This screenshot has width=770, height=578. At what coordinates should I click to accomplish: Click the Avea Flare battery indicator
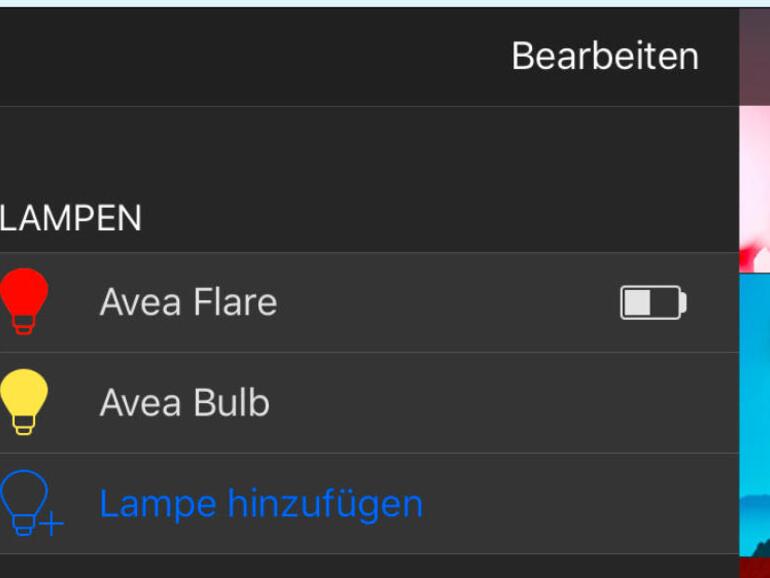pyautogui.click(x=652, y=302)
